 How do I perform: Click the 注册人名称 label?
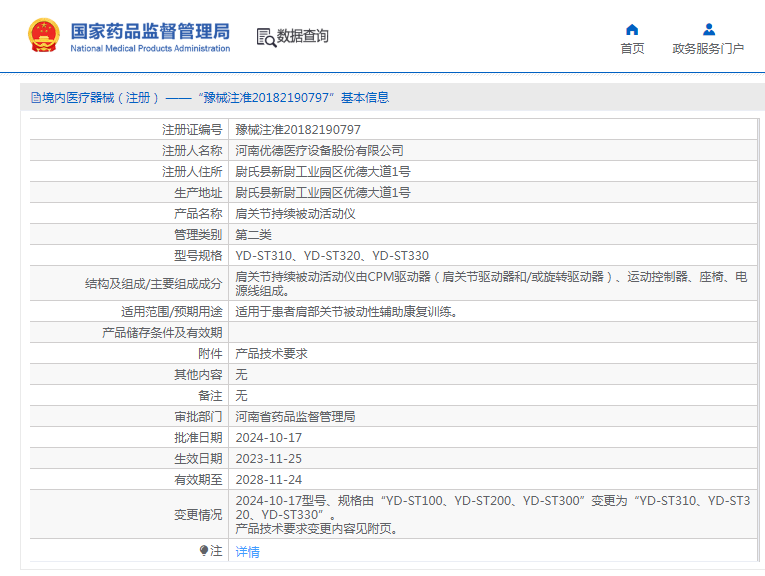192,151
